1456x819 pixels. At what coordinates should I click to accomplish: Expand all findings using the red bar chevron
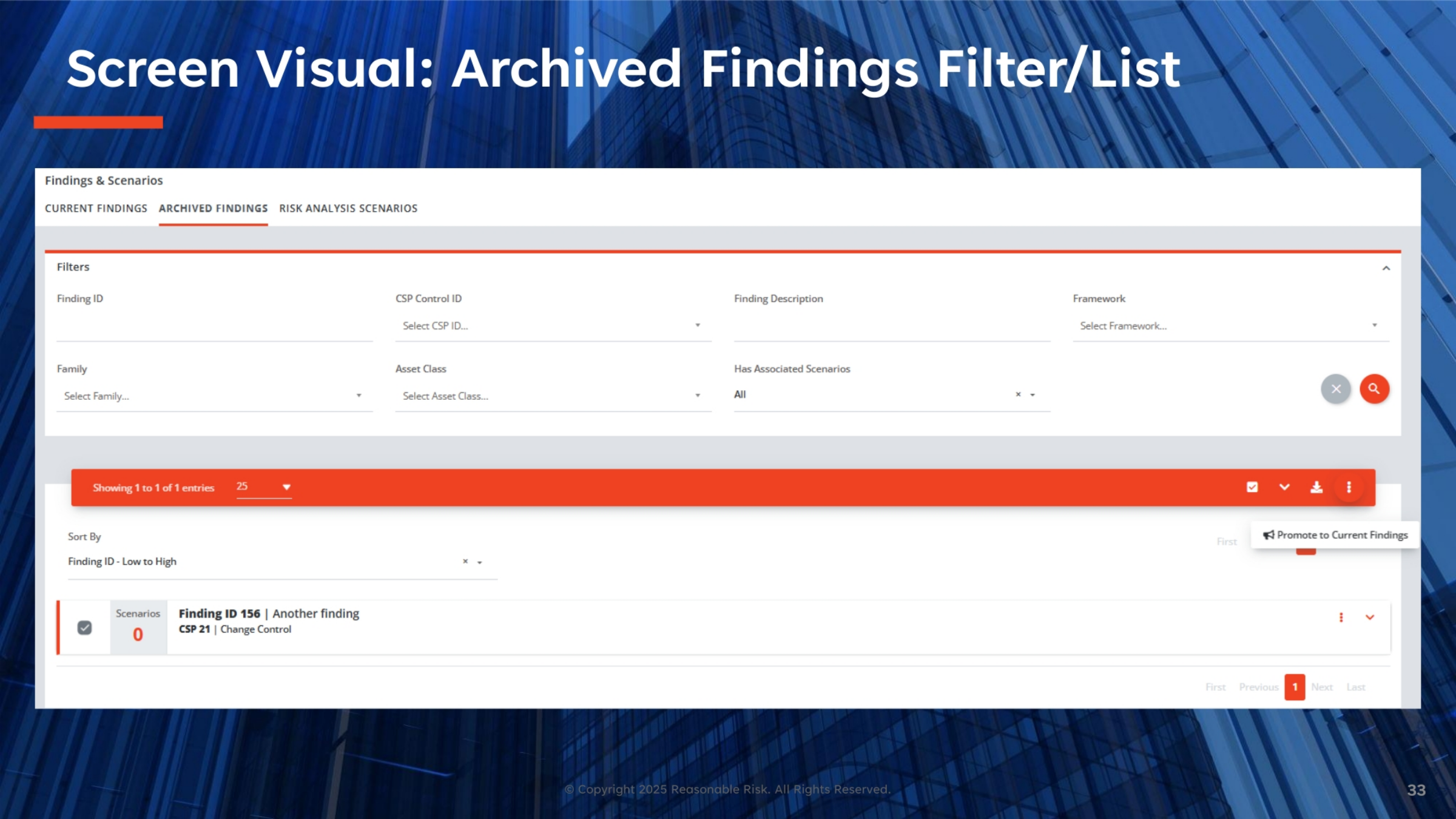1284,487
